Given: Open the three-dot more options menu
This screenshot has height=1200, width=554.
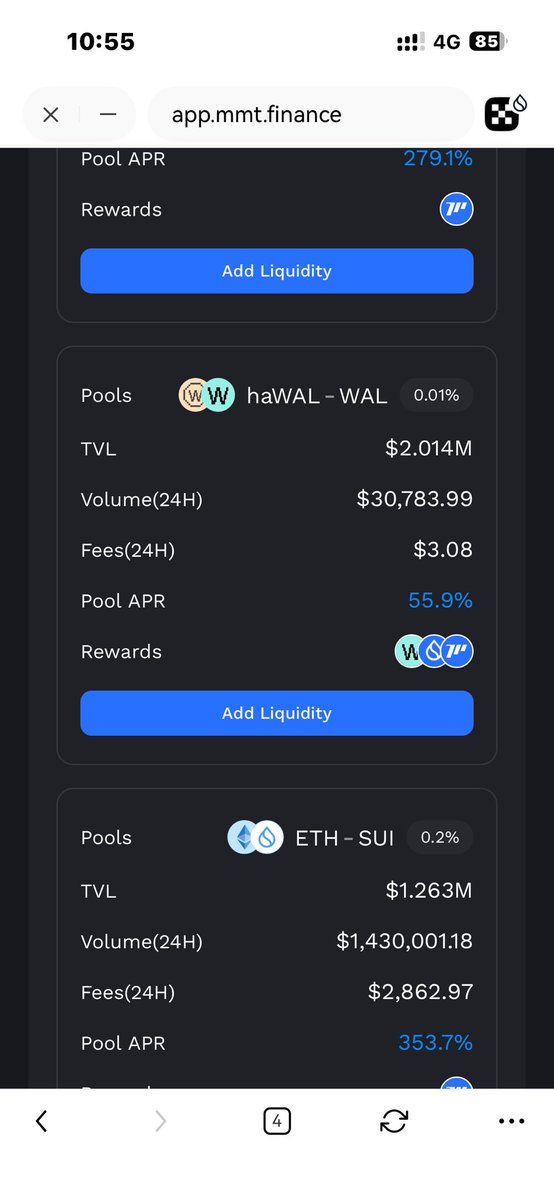Looking at the screenshot, I should pyautogui.click(x=512, y=1122).
